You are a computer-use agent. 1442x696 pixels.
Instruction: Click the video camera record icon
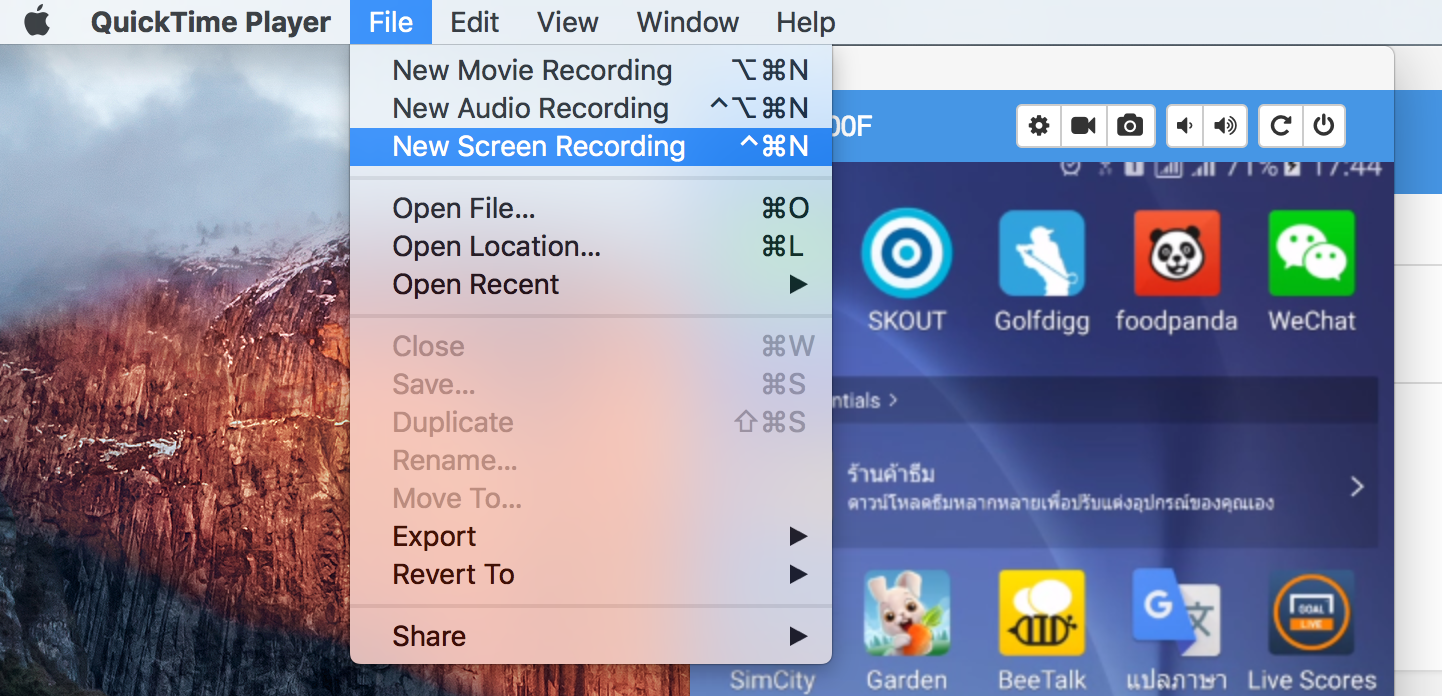coord(1084,126)
